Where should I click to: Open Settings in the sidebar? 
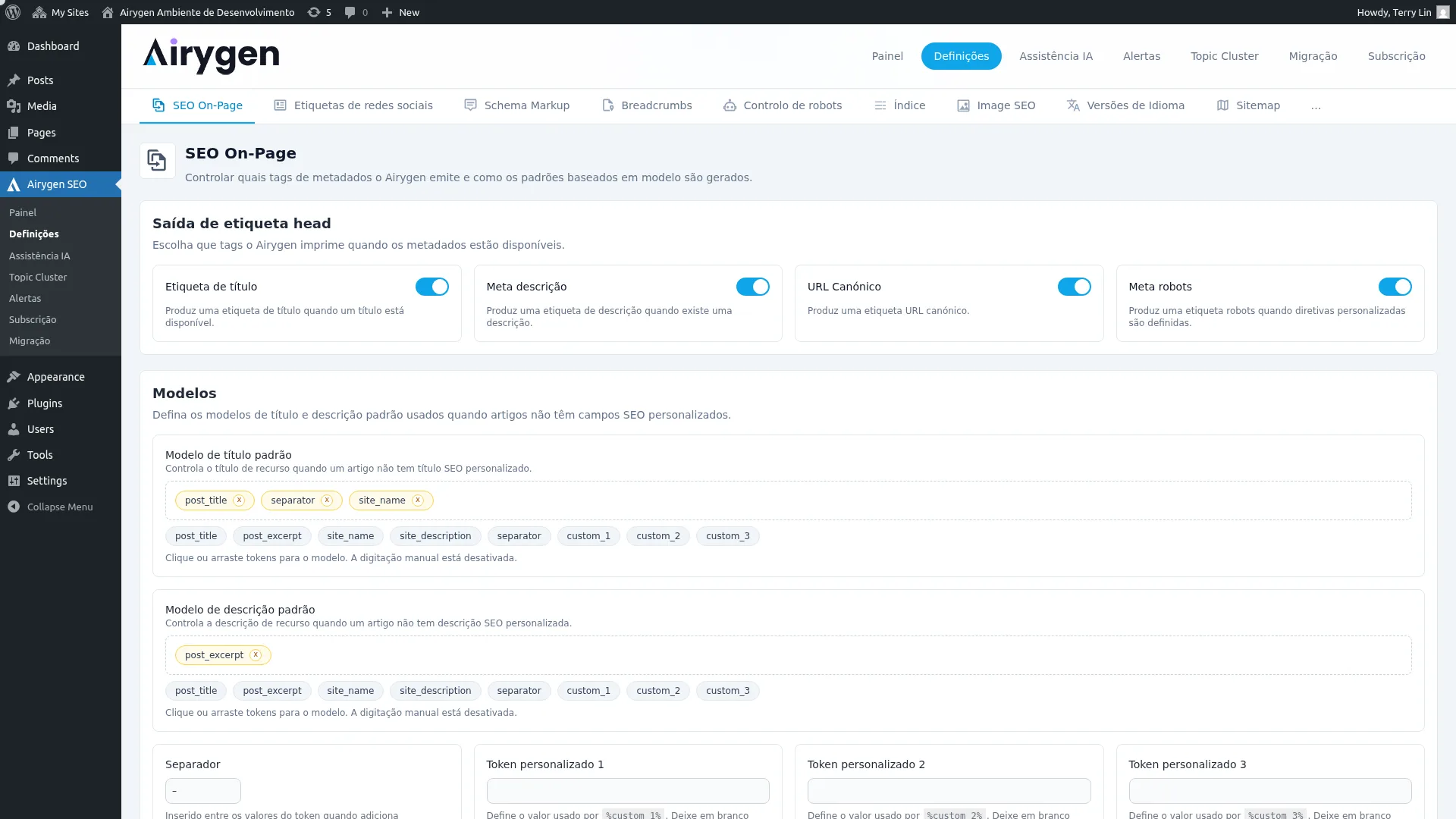pos(61,481)
